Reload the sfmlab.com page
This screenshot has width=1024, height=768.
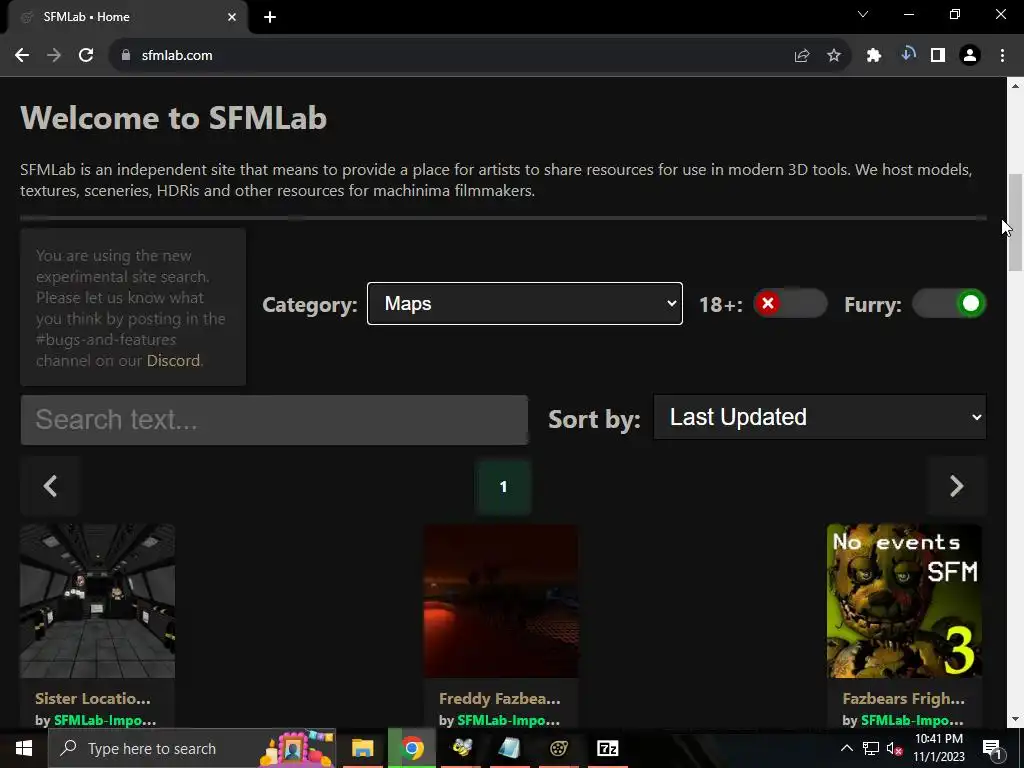(86, 56)
